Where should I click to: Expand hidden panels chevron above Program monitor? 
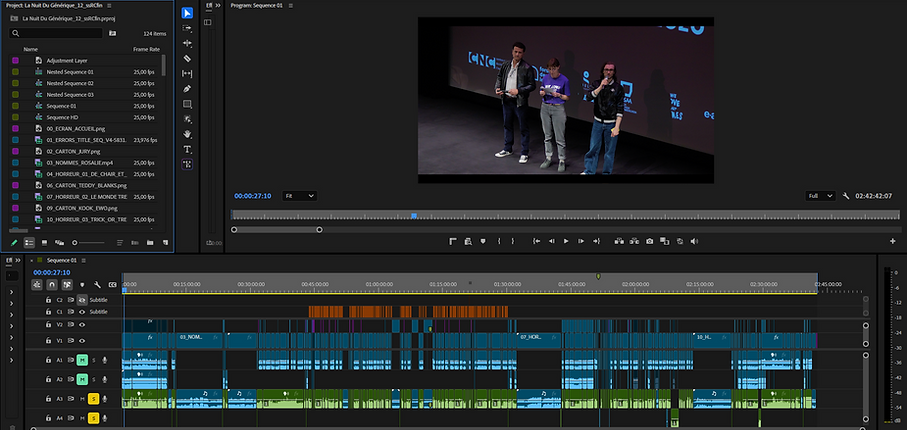[x=217, y=5]
